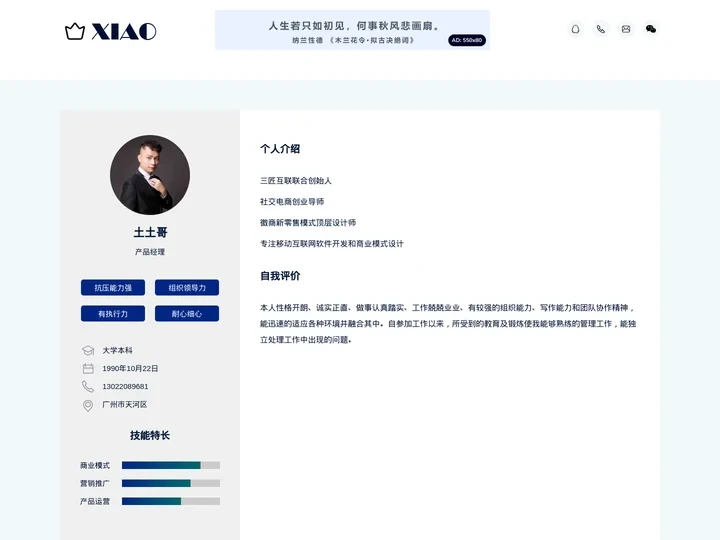Image resolution: width=720 pixels, height=540 pixels.
Task: Click the 商业模式 skill label
Action: point(95,465)
